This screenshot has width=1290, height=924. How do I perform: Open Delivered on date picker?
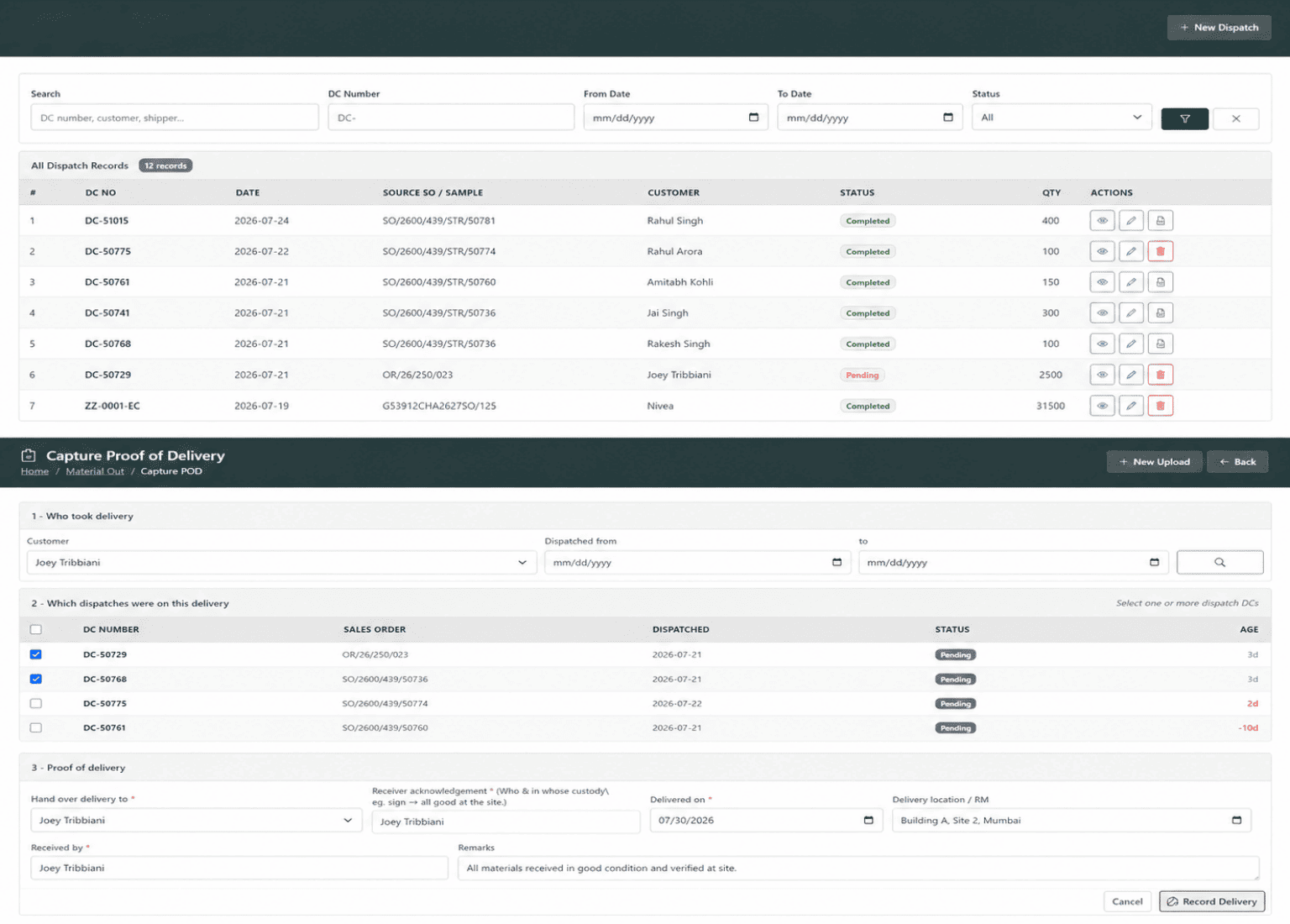[x=868, y=821]
